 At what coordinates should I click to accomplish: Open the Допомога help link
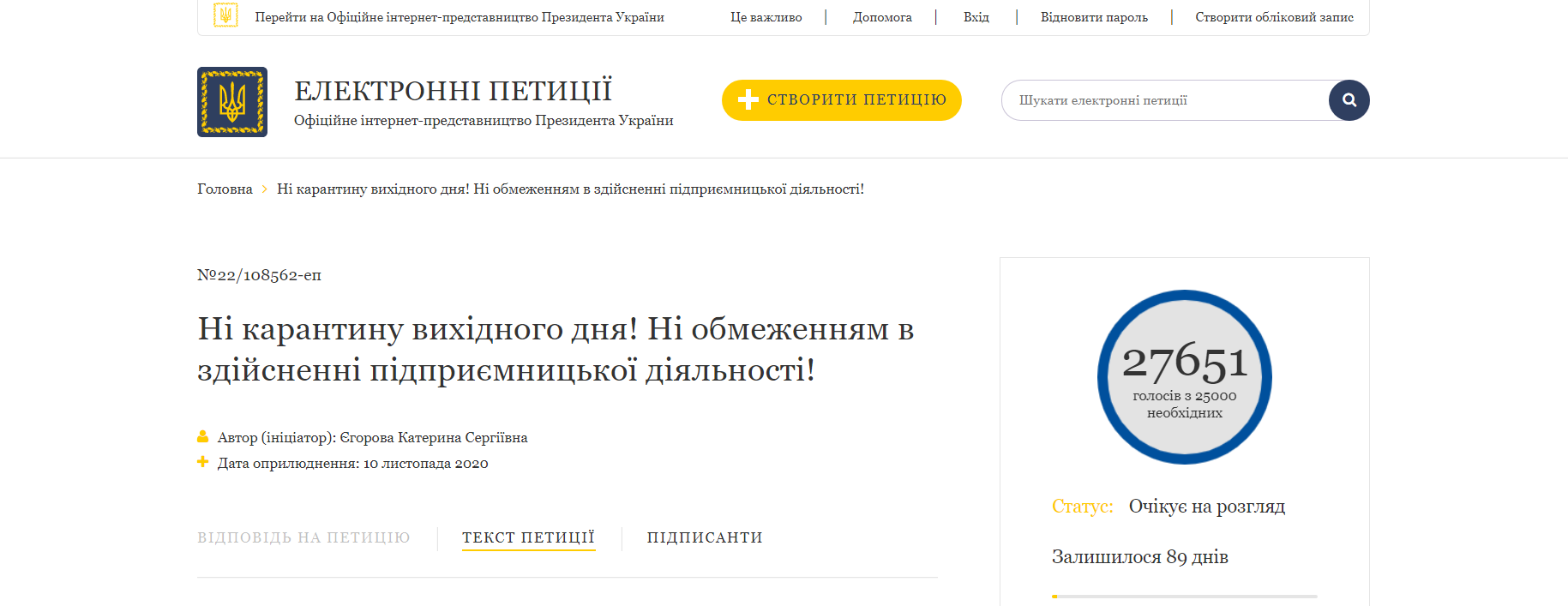click(881, 17)
